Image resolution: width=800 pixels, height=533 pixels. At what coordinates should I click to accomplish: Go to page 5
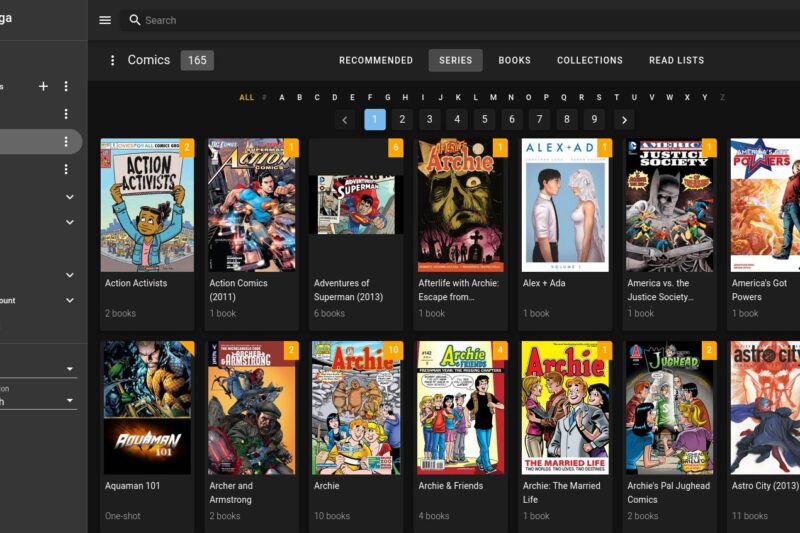[x=485, y=119]
